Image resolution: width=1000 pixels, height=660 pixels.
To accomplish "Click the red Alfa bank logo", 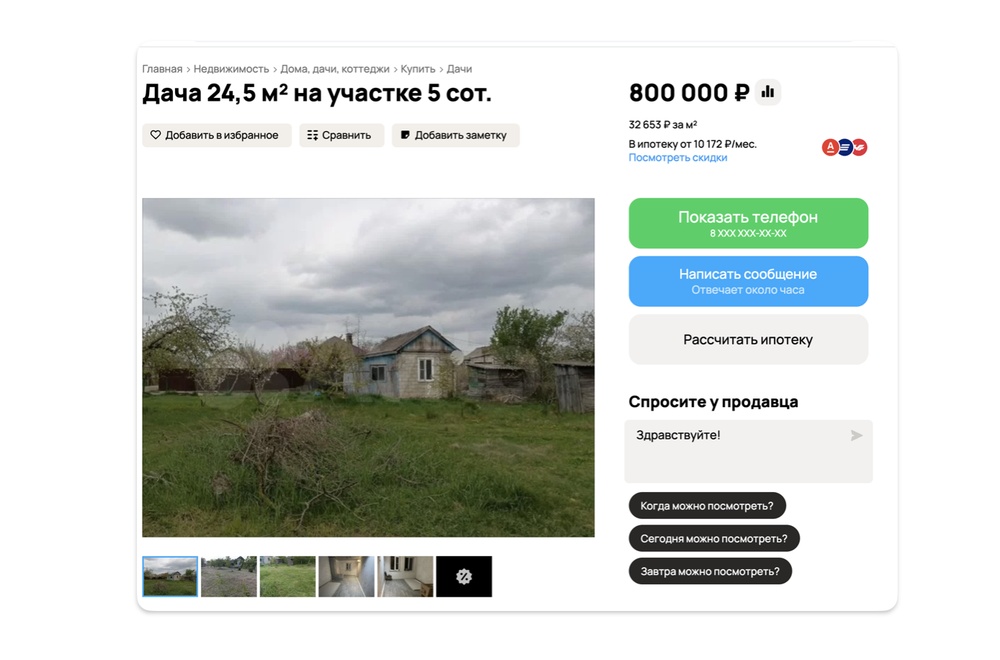I will 830,147.
